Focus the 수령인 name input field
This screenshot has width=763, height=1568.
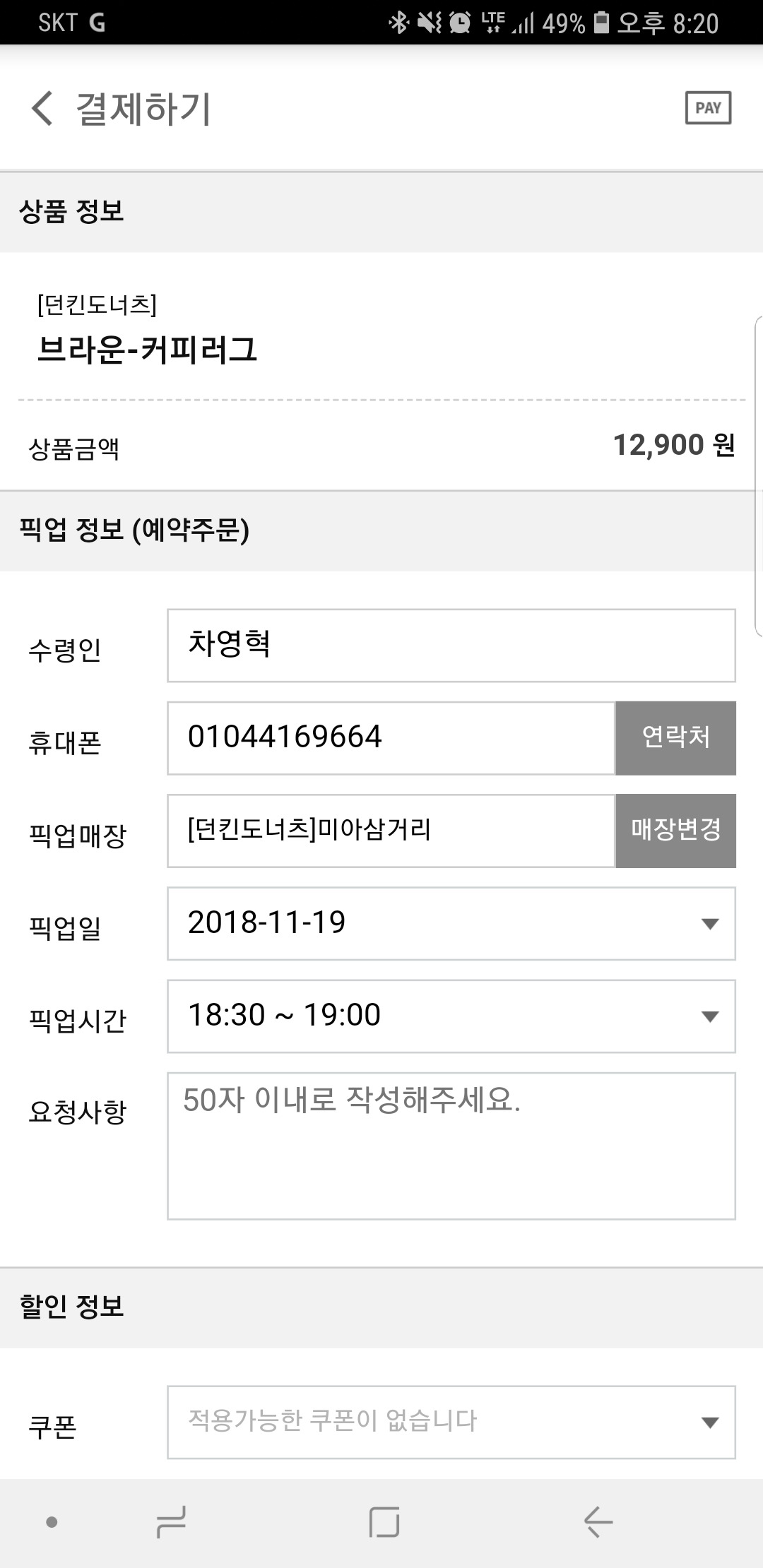point(451,645)
